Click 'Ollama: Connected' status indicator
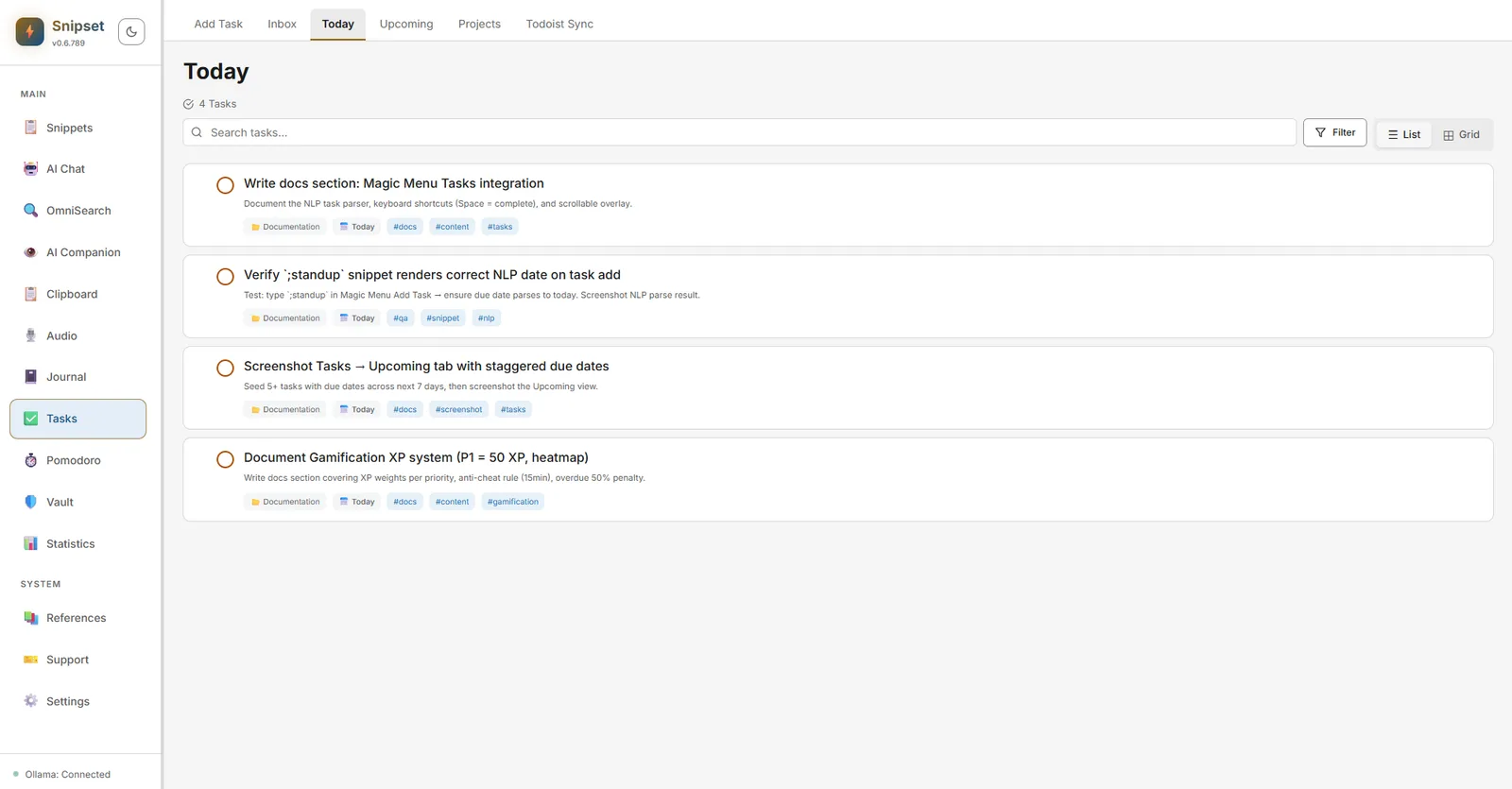 62,775
